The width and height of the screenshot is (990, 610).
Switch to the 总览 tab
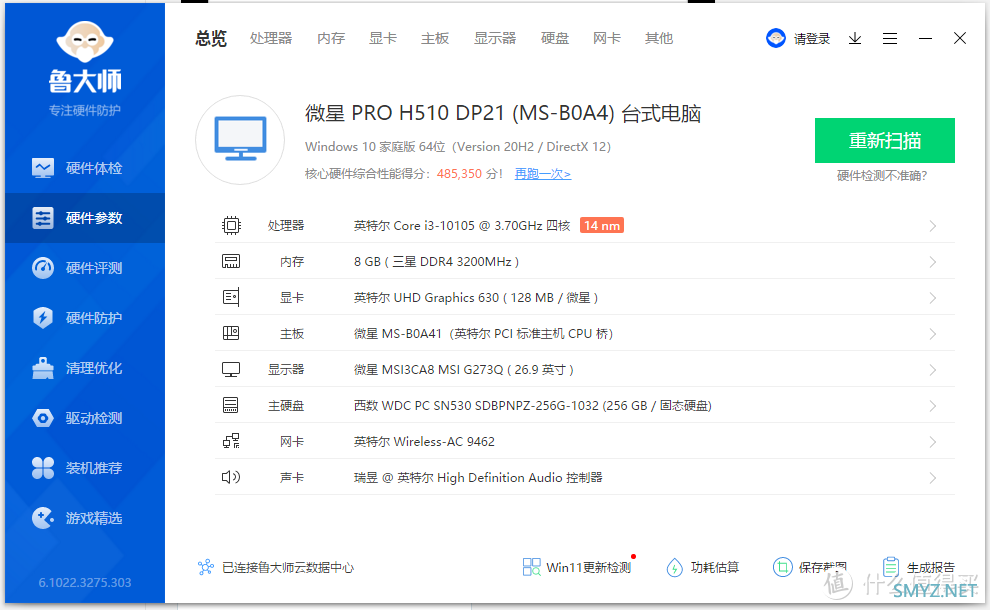[211, 39]
